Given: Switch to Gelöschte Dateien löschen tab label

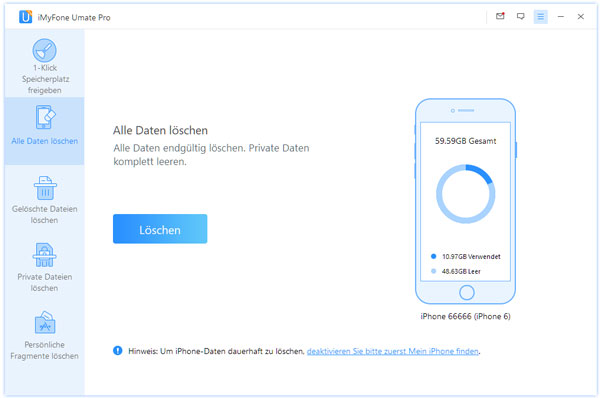Looking at the screenshot, I should 44,214.
